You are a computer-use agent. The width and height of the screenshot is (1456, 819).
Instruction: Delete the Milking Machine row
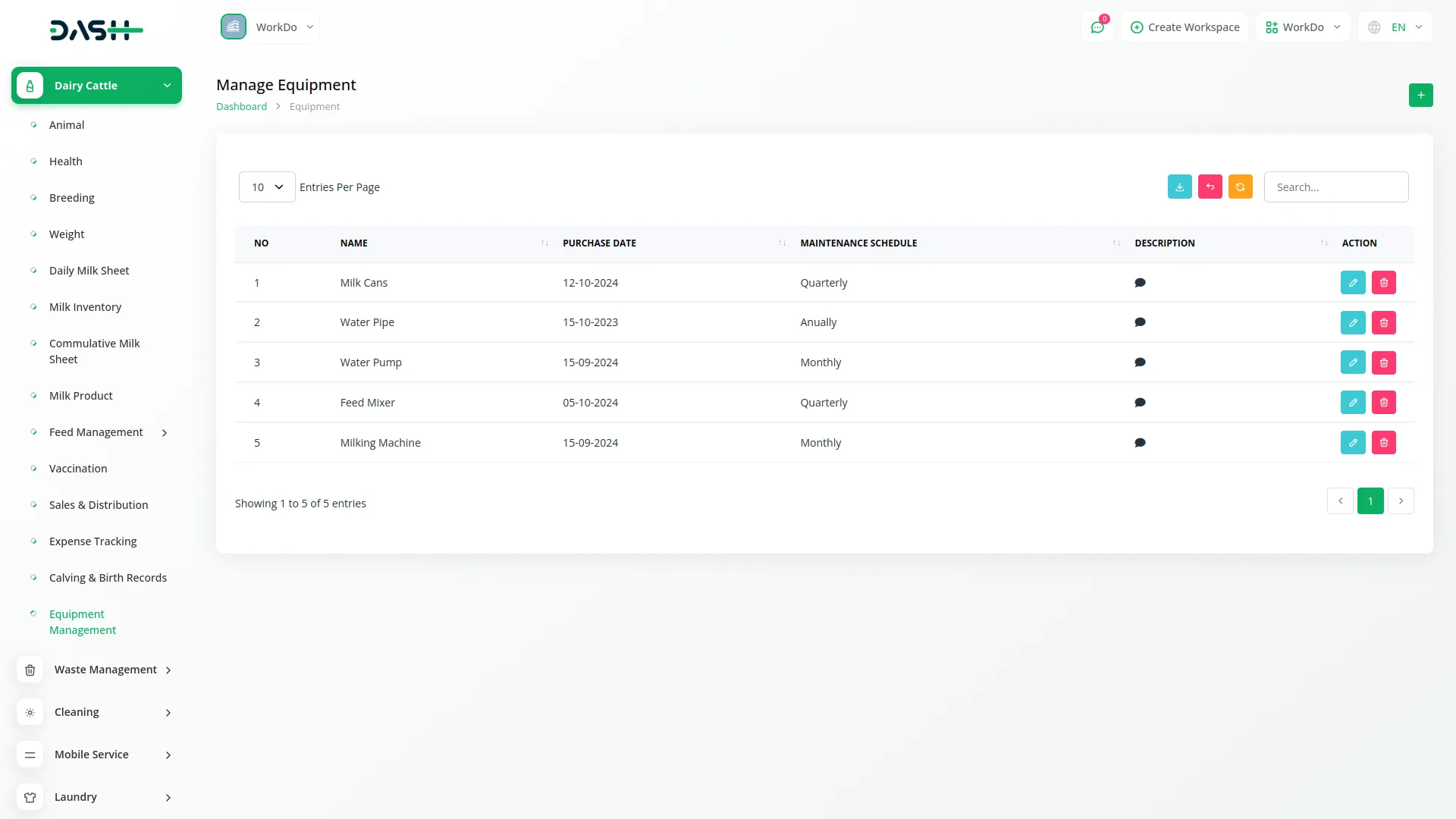[1383, 443]
